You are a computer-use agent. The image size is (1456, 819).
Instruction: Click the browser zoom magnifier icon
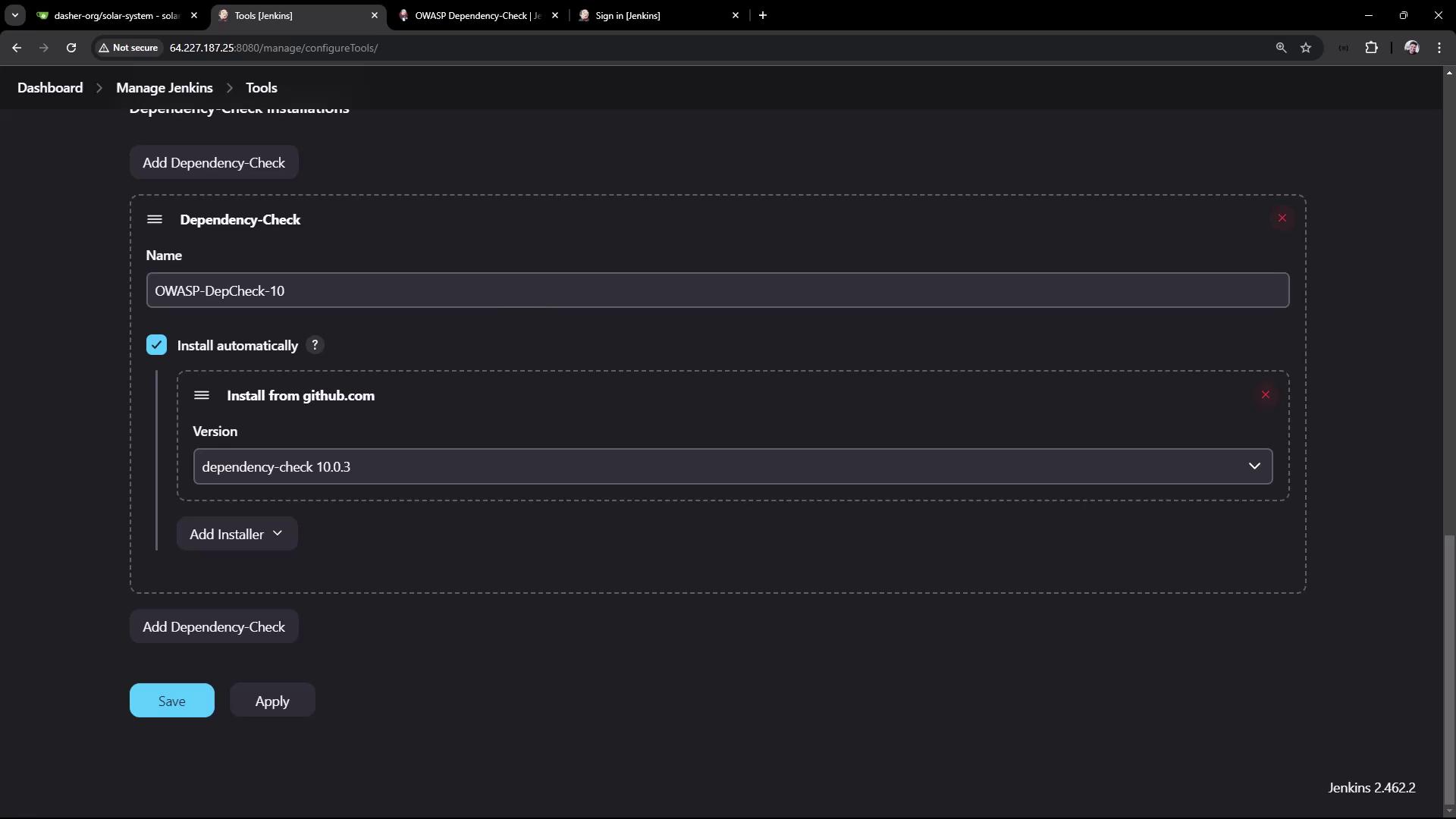(1281, 48)
